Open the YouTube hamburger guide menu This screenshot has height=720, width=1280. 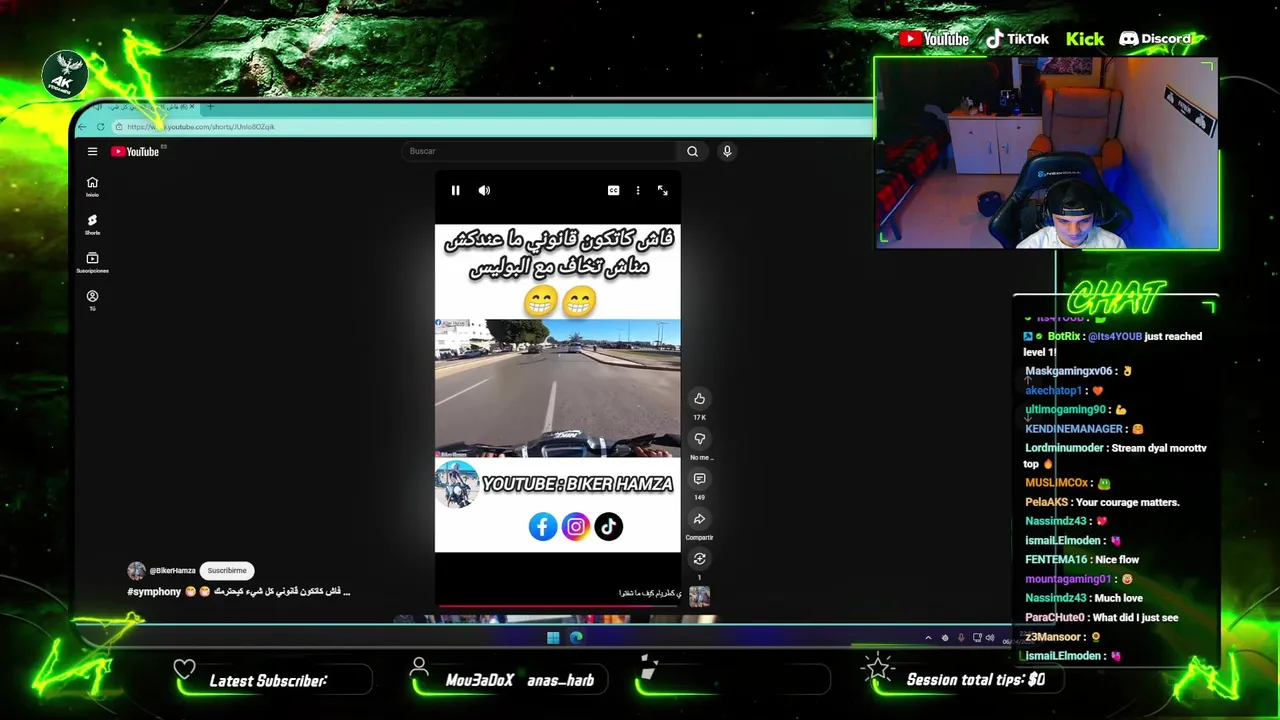(92, 152)
